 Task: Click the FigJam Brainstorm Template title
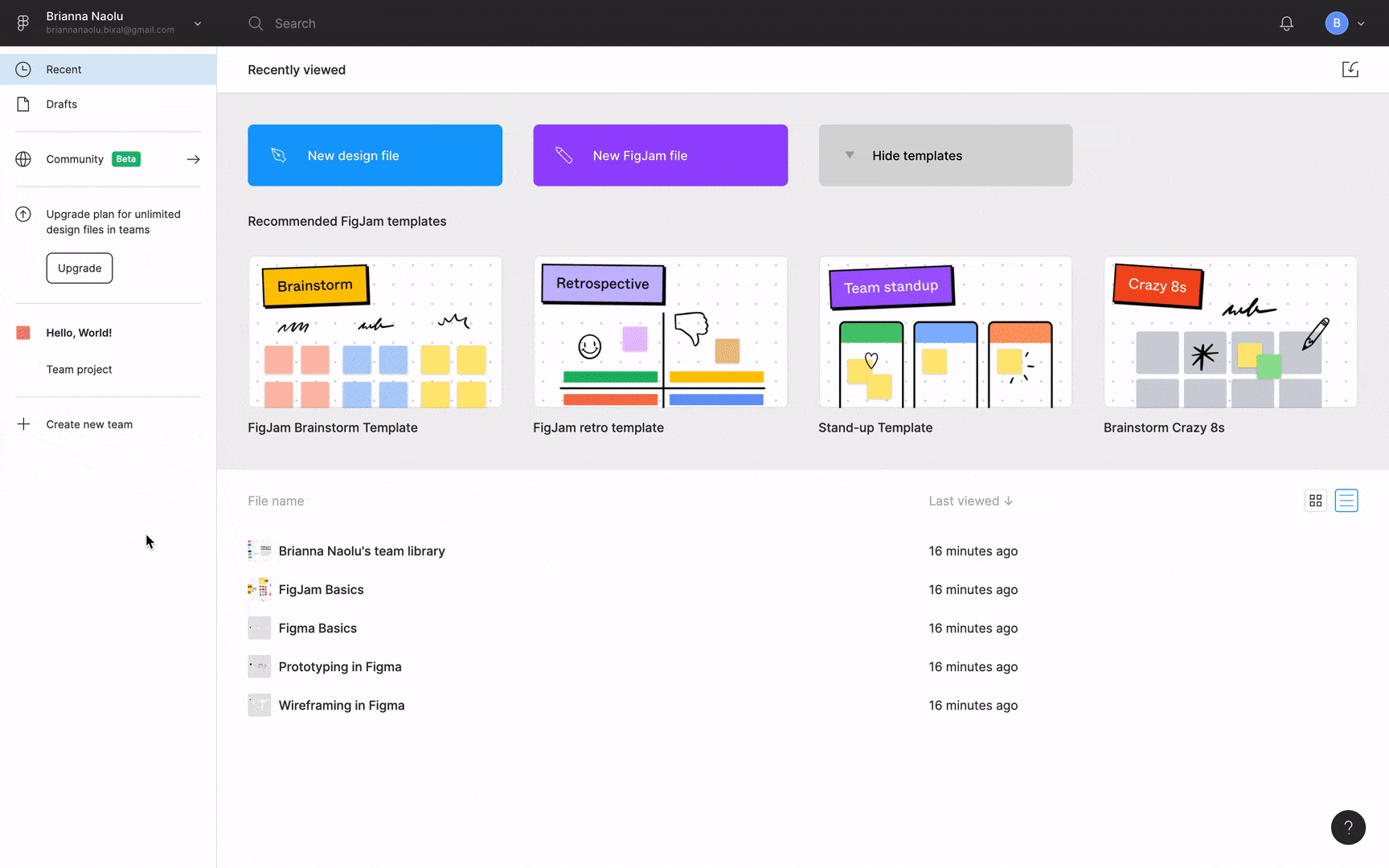click(x=333, y=428)
